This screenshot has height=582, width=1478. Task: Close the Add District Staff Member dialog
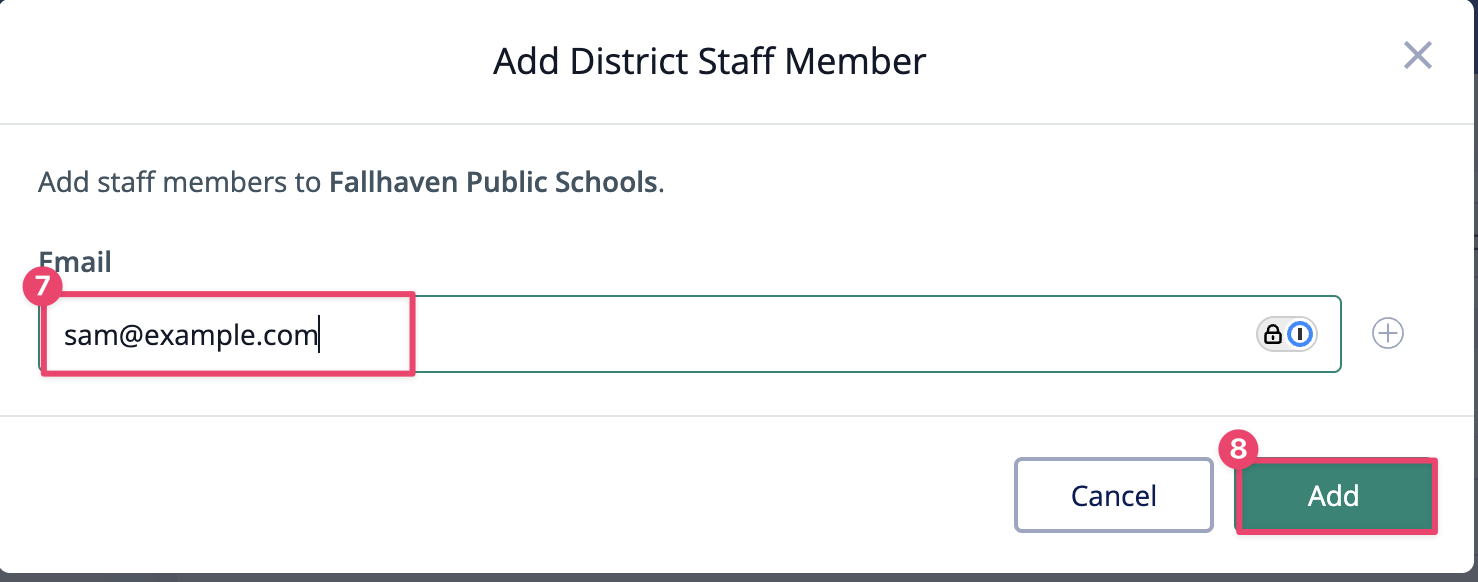tap(1417, 56)
